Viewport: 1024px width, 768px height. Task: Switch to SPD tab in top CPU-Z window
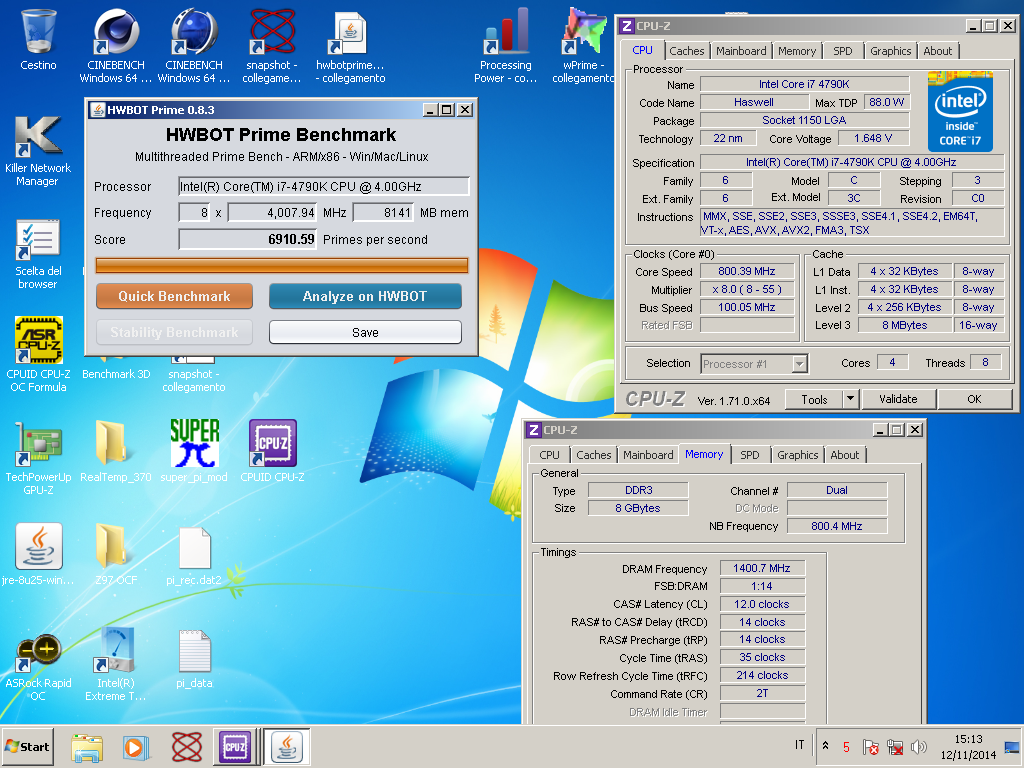point(842,51)
